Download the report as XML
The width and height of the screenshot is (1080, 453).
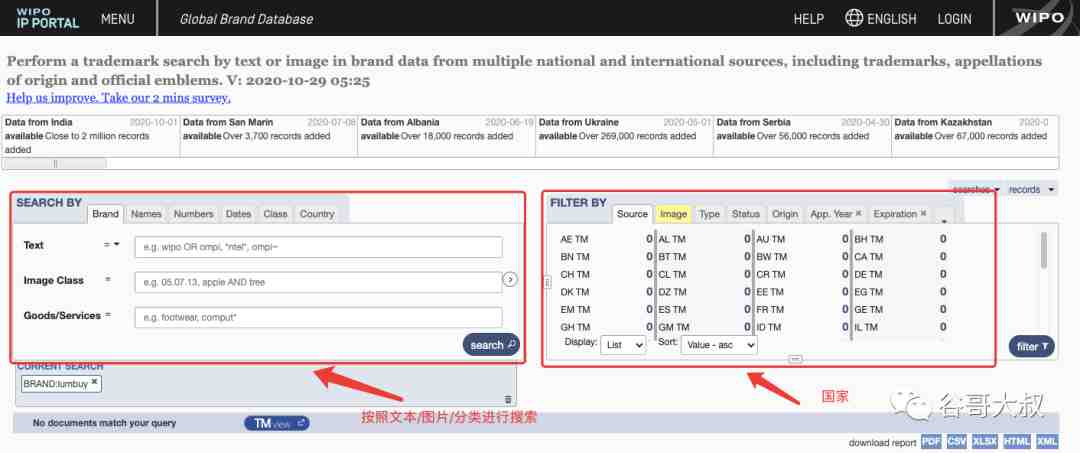coord(1046,441)
